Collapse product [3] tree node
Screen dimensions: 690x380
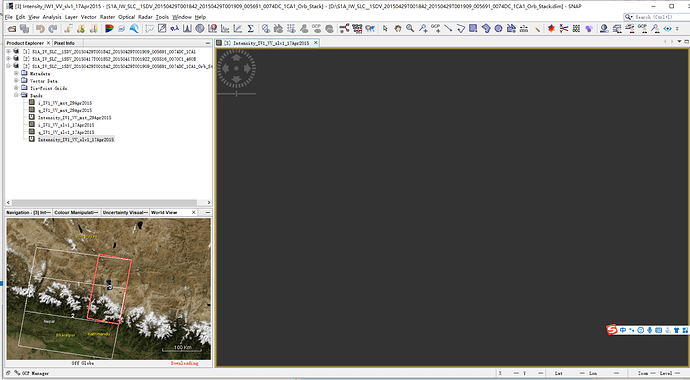(x=8, y=66)
